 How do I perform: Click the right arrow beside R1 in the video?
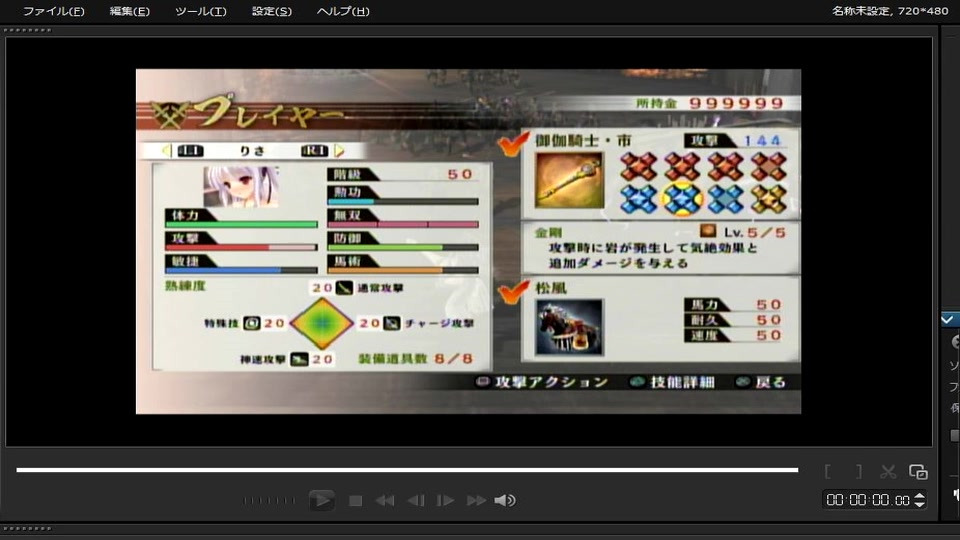coord(339,151)
